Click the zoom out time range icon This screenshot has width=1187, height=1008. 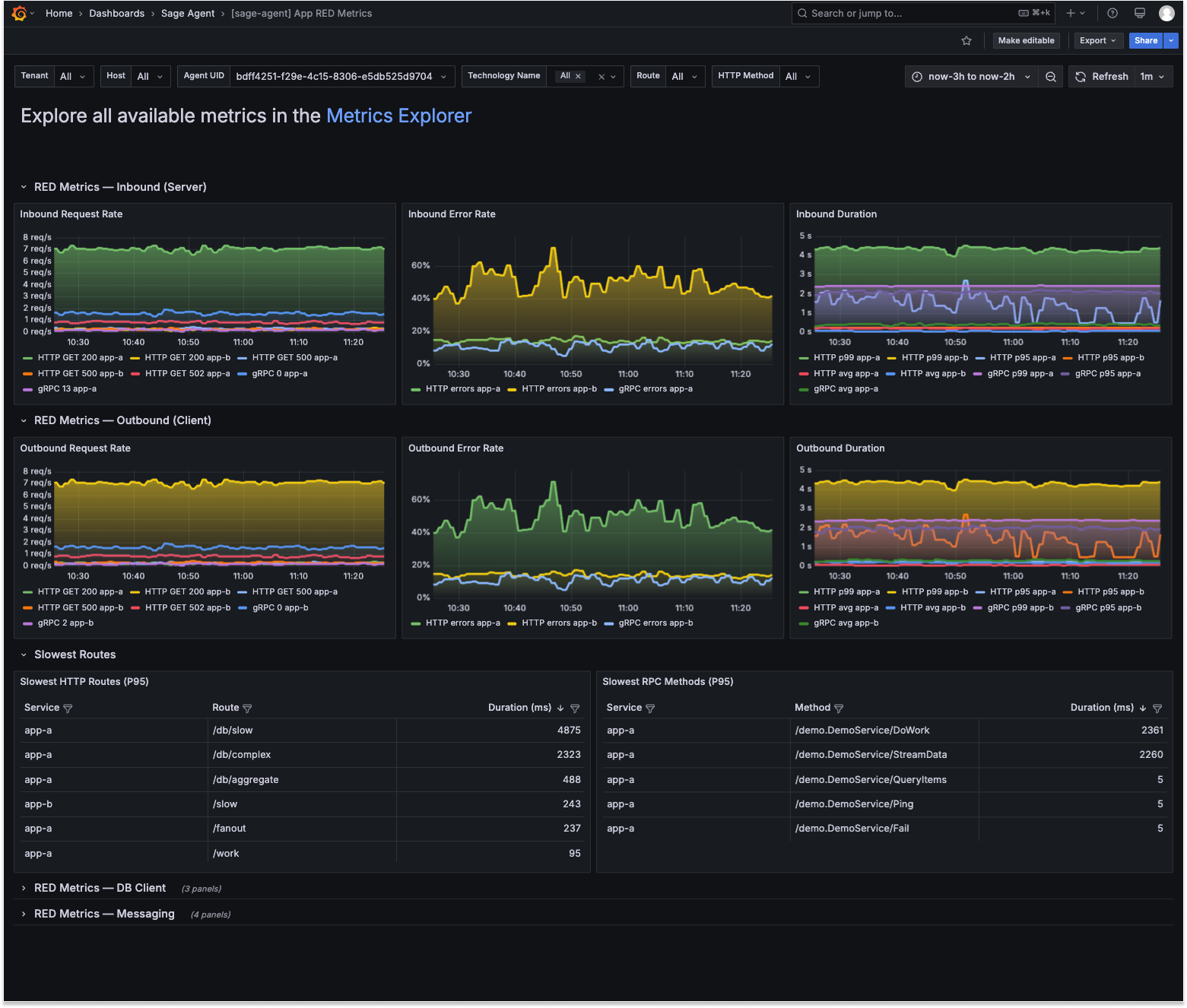(1050, 77)
